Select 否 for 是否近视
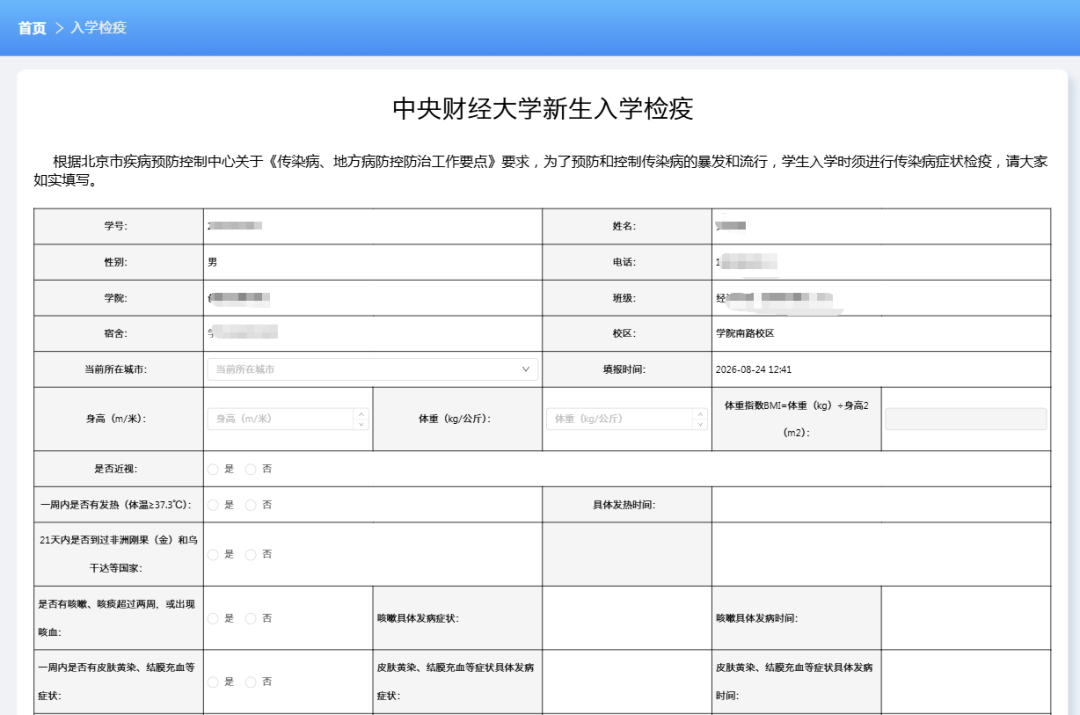 point(251,469)
